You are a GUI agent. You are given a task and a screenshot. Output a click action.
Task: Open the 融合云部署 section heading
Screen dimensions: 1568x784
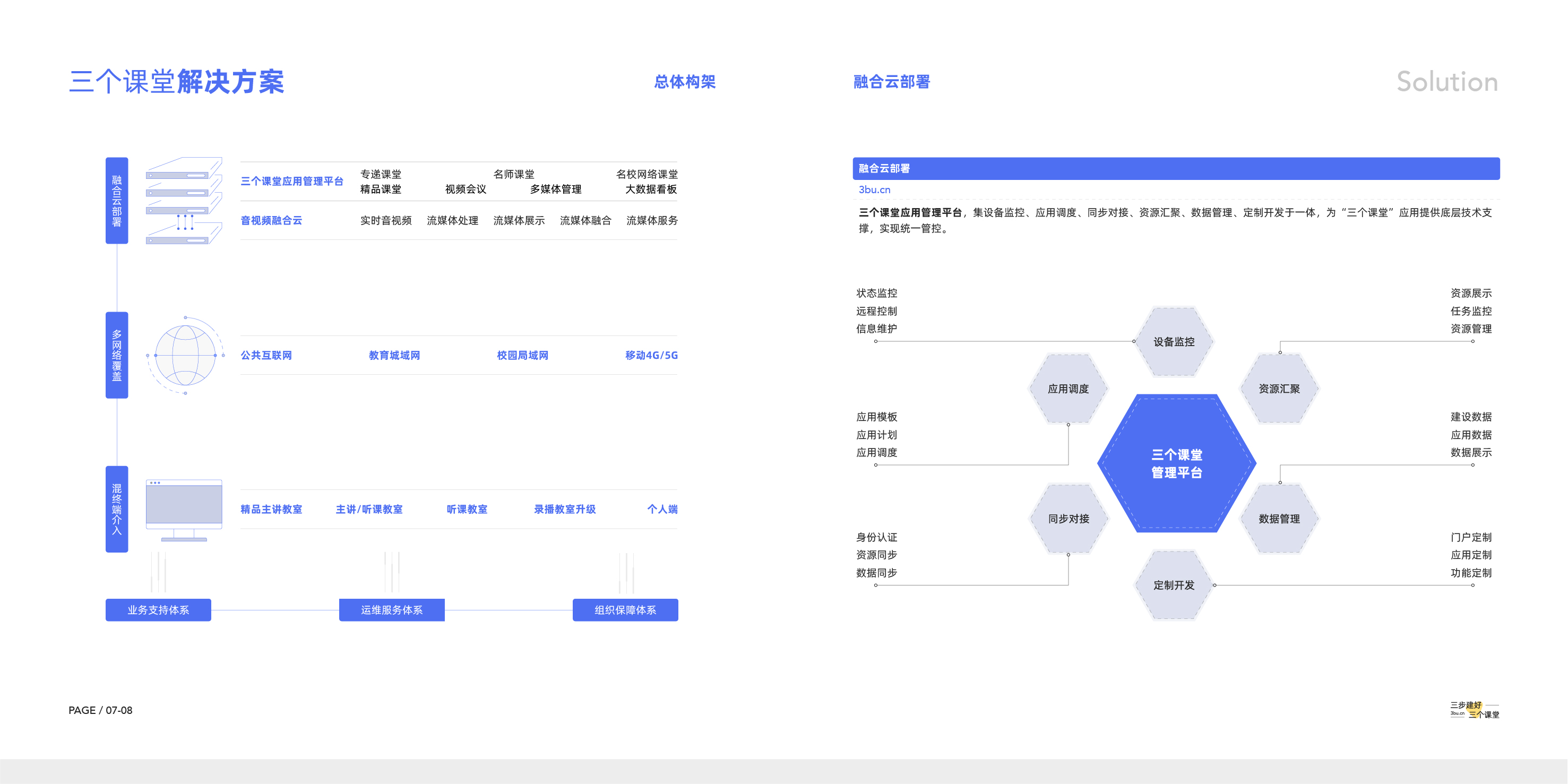891,82
